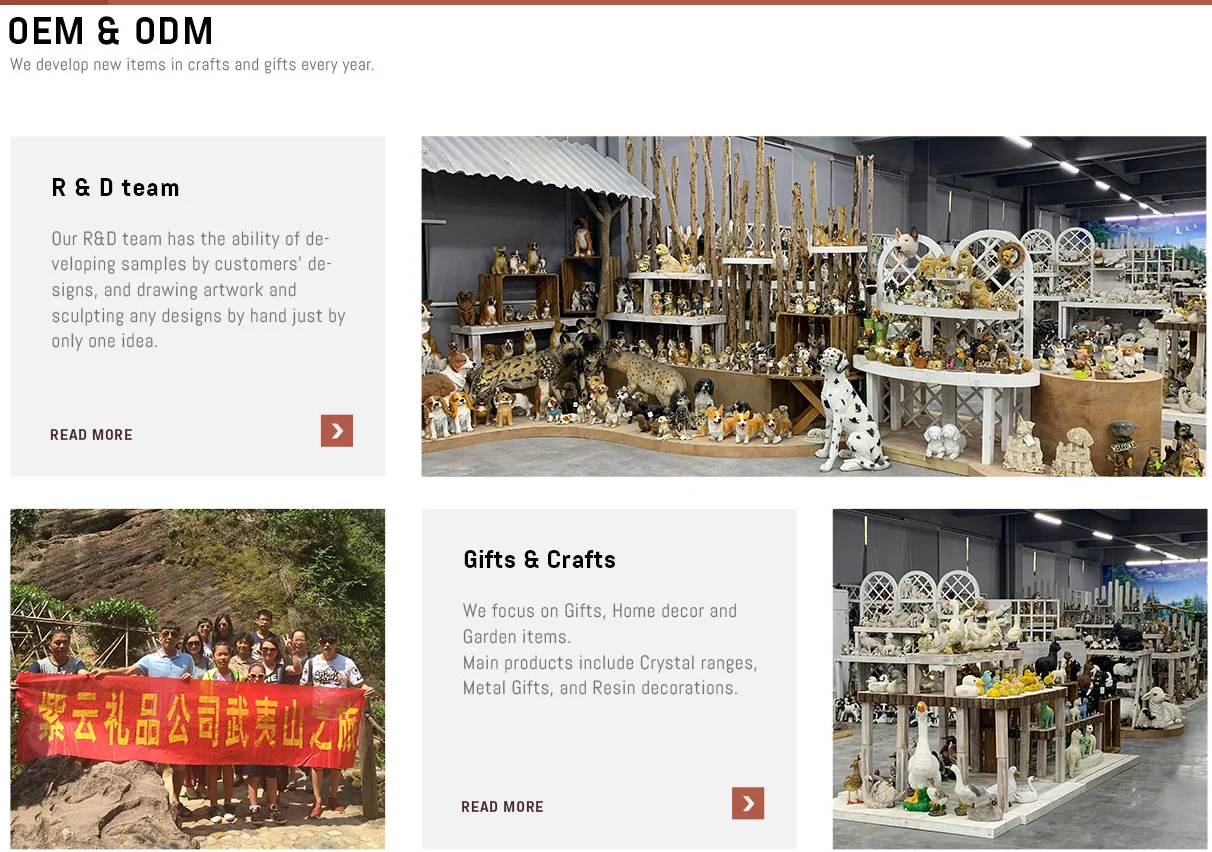Click the arrow icon in R & D team card
This screenshot has width=1212, height=852.
coord(337,431)
